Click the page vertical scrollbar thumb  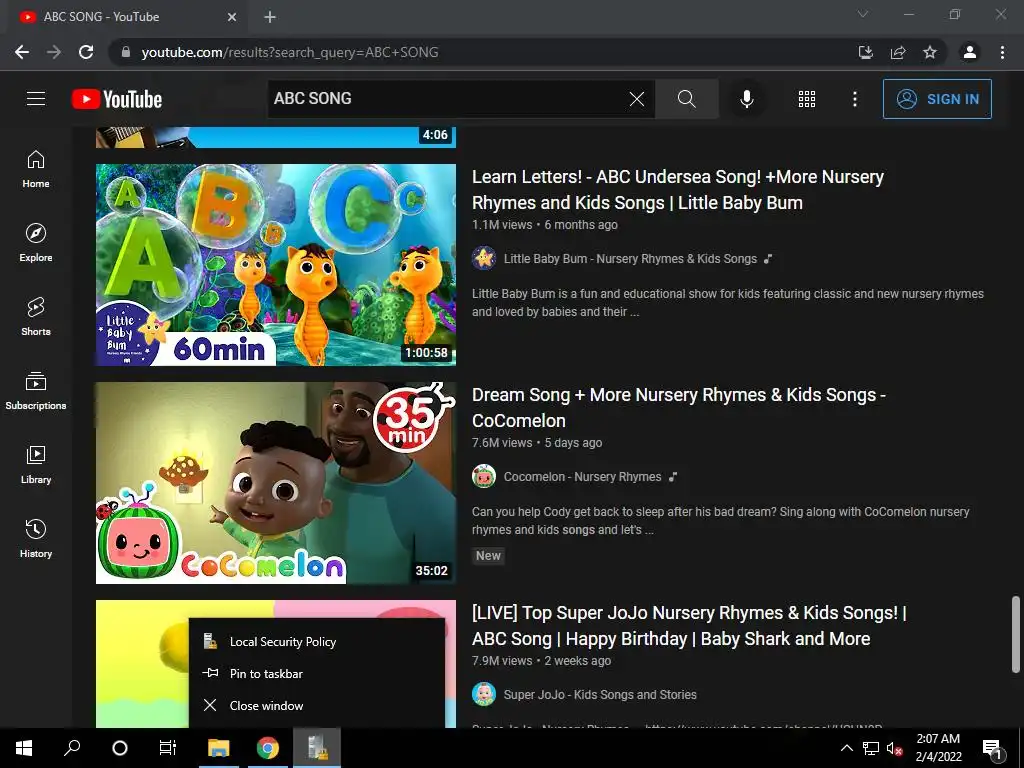(1016, 634)
